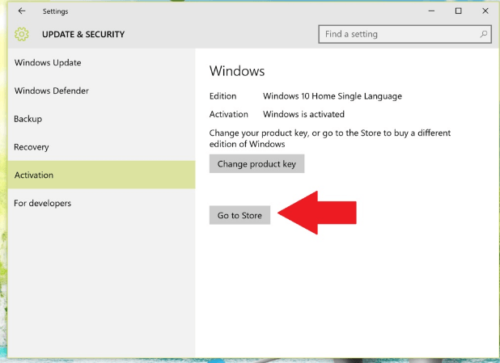
Task: Click Change product key button
Action: click(257, 164)
